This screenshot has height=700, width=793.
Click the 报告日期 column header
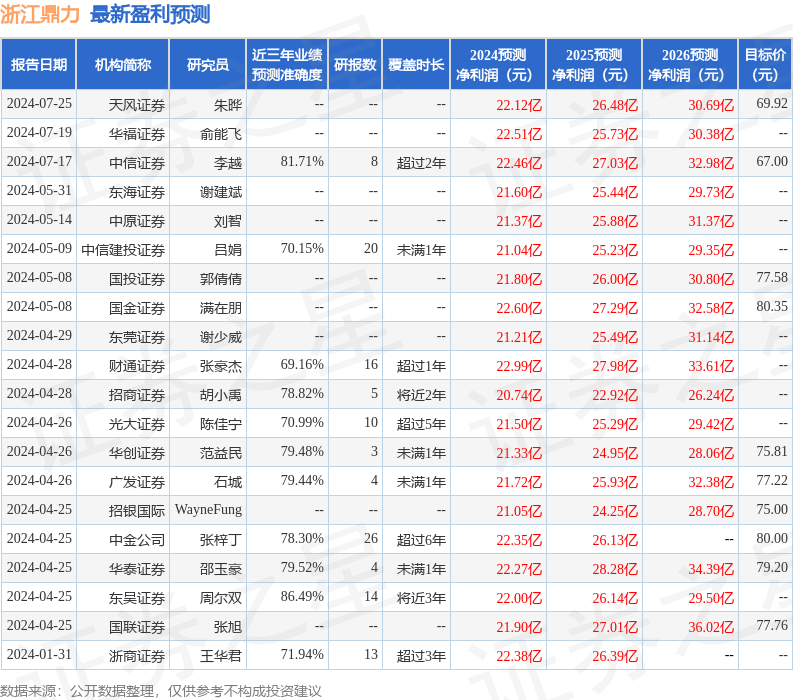point(38,64)
